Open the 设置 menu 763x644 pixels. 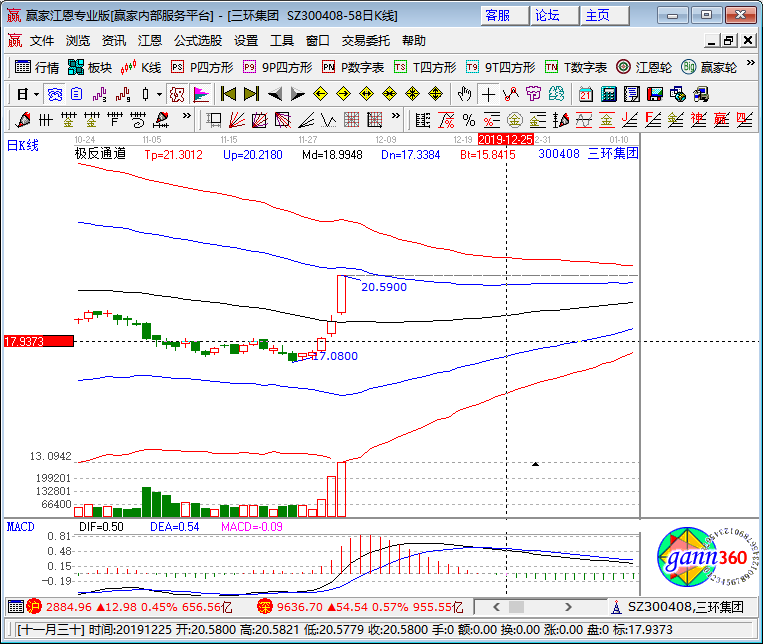(x=246, y=40)
